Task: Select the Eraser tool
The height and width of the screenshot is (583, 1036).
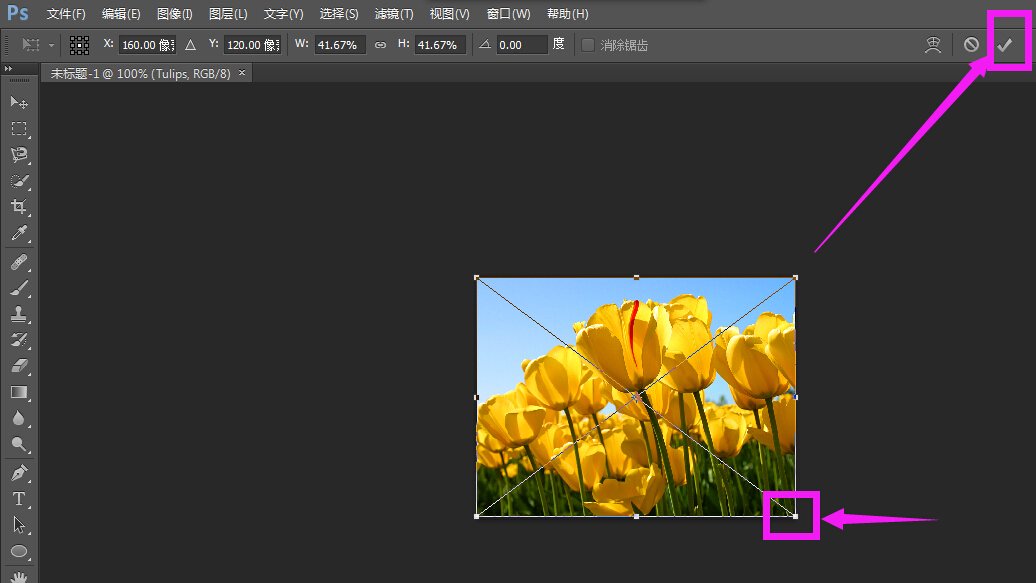Action: click(x=19, y=366)
